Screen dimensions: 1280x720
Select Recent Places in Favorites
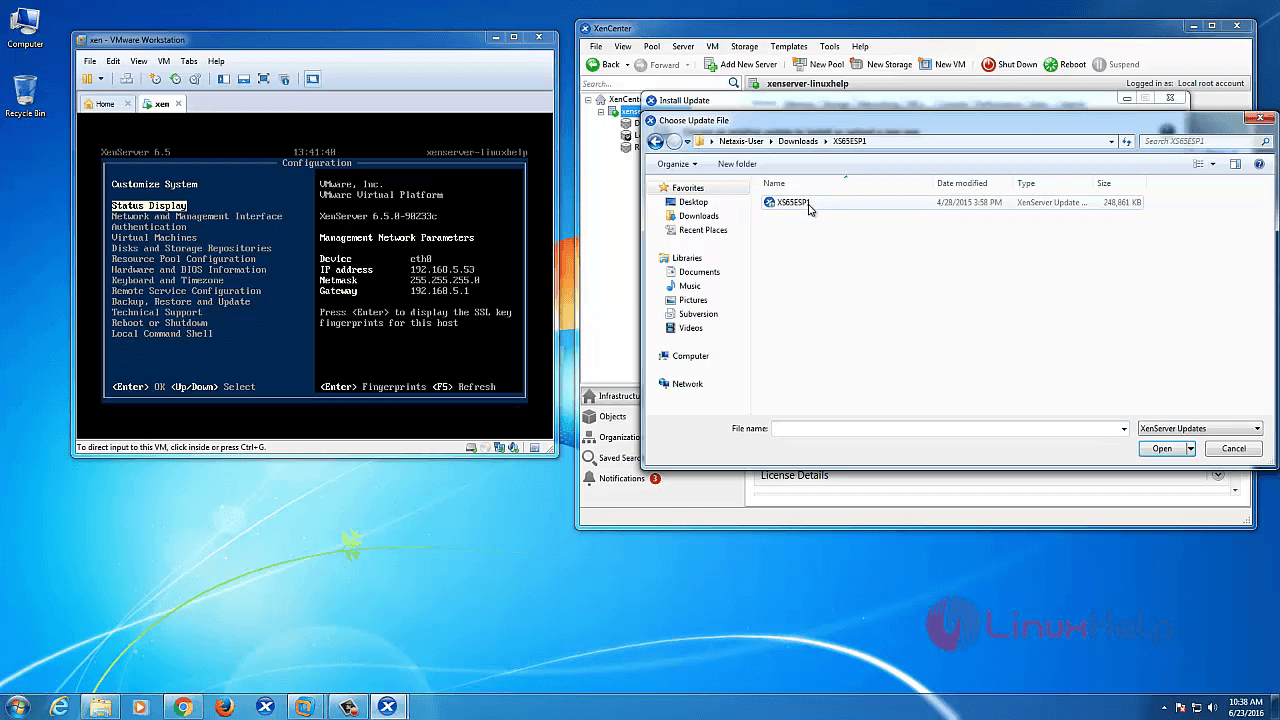(x=702, y=230)
